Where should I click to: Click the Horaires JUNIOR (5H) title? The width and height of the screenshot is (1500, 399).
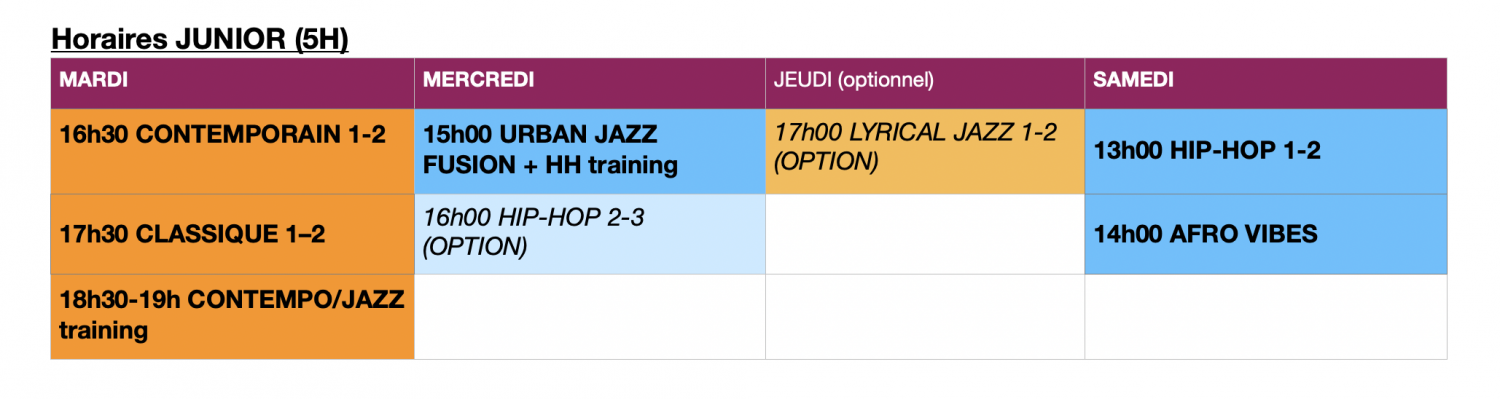[199, 40]
